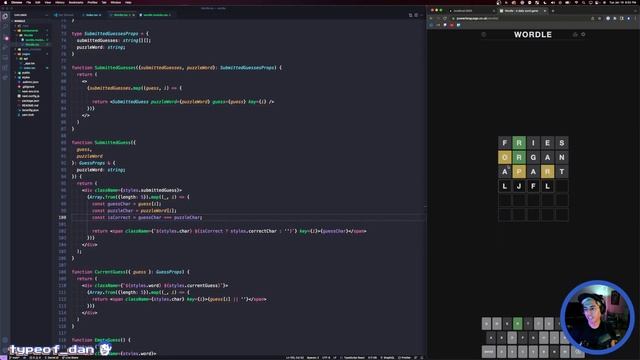Click the 'const isCorrect' code line
This screenshot has height=360, width=640.
[147, 218]
